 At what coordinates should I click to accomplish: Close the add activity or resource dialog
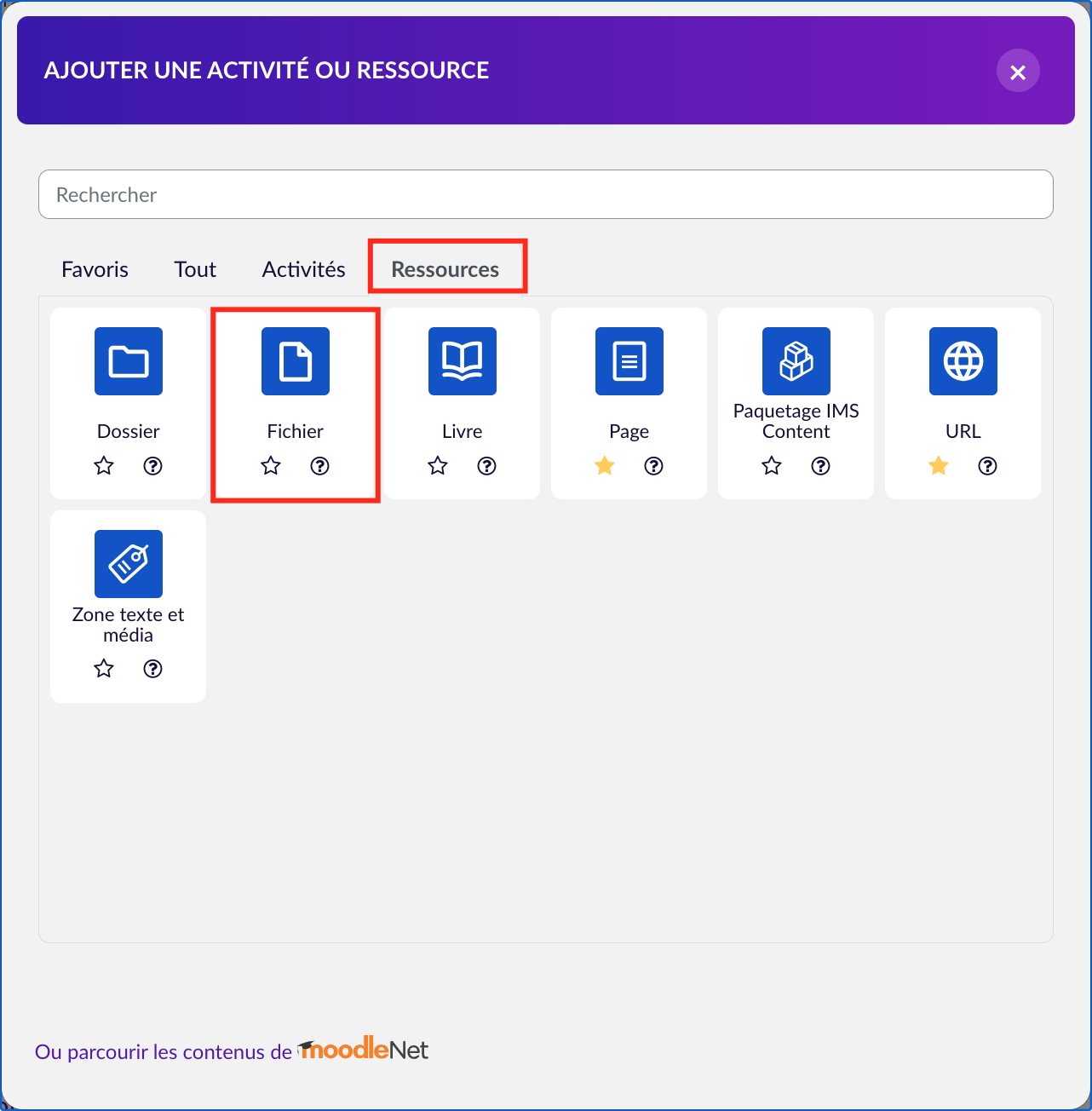tap(1018, 72)
